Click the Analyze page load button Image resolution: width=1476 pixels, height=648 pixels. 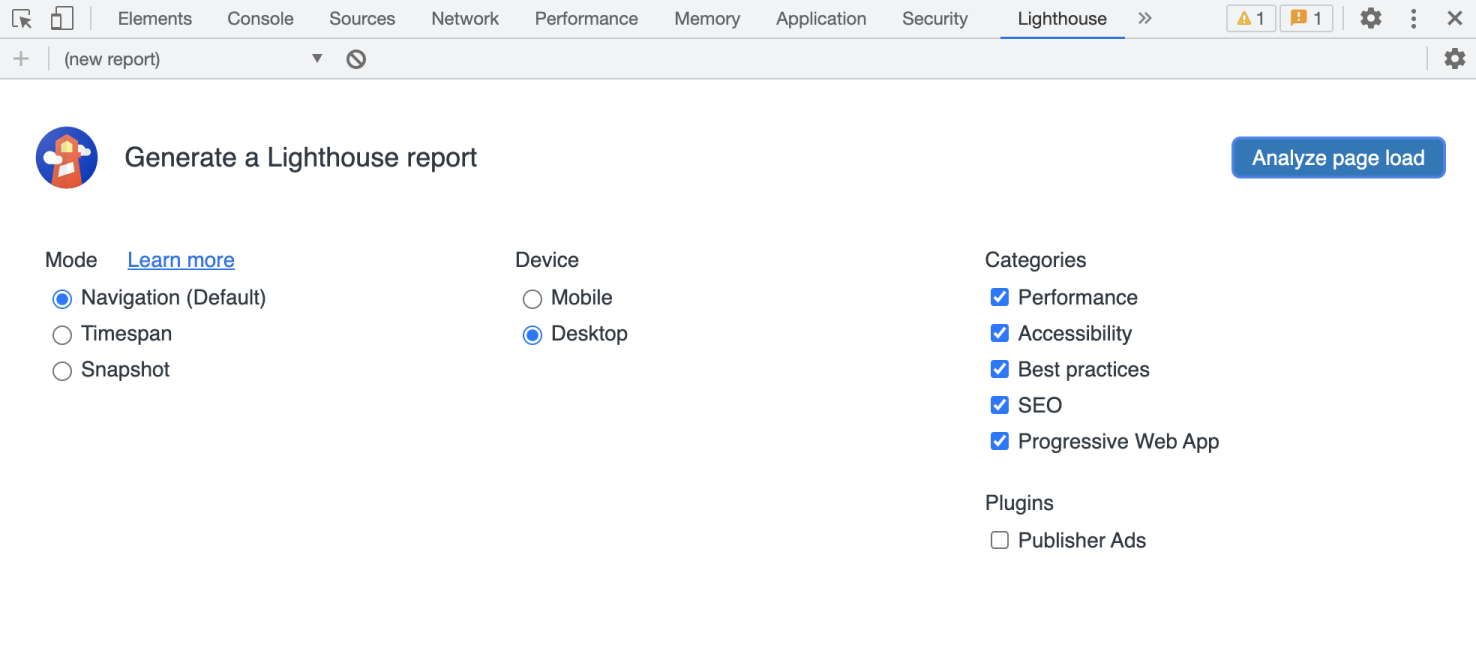[1338, 157]
